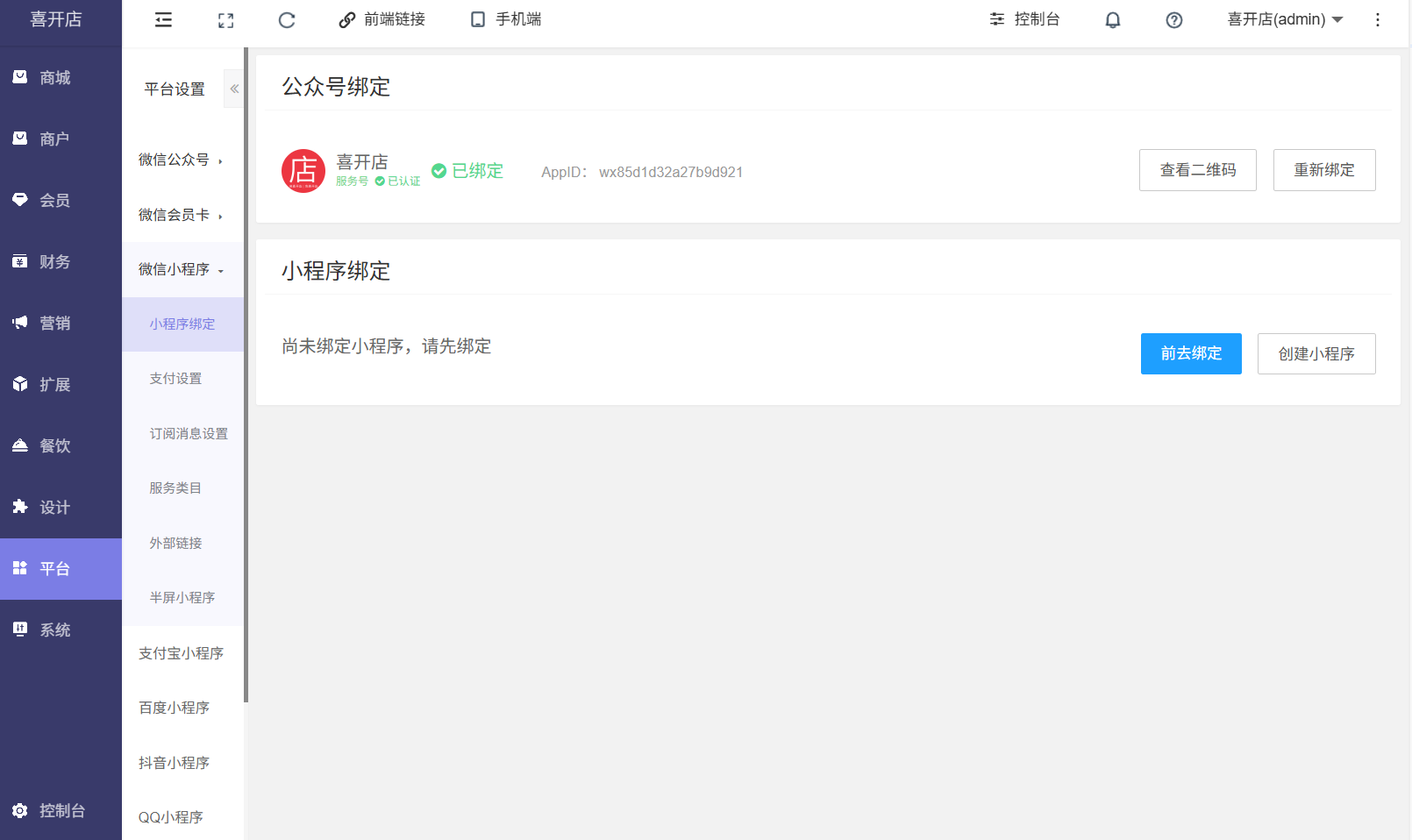
Task: Click the blue 前去绑定 button
Action: 1191,353
